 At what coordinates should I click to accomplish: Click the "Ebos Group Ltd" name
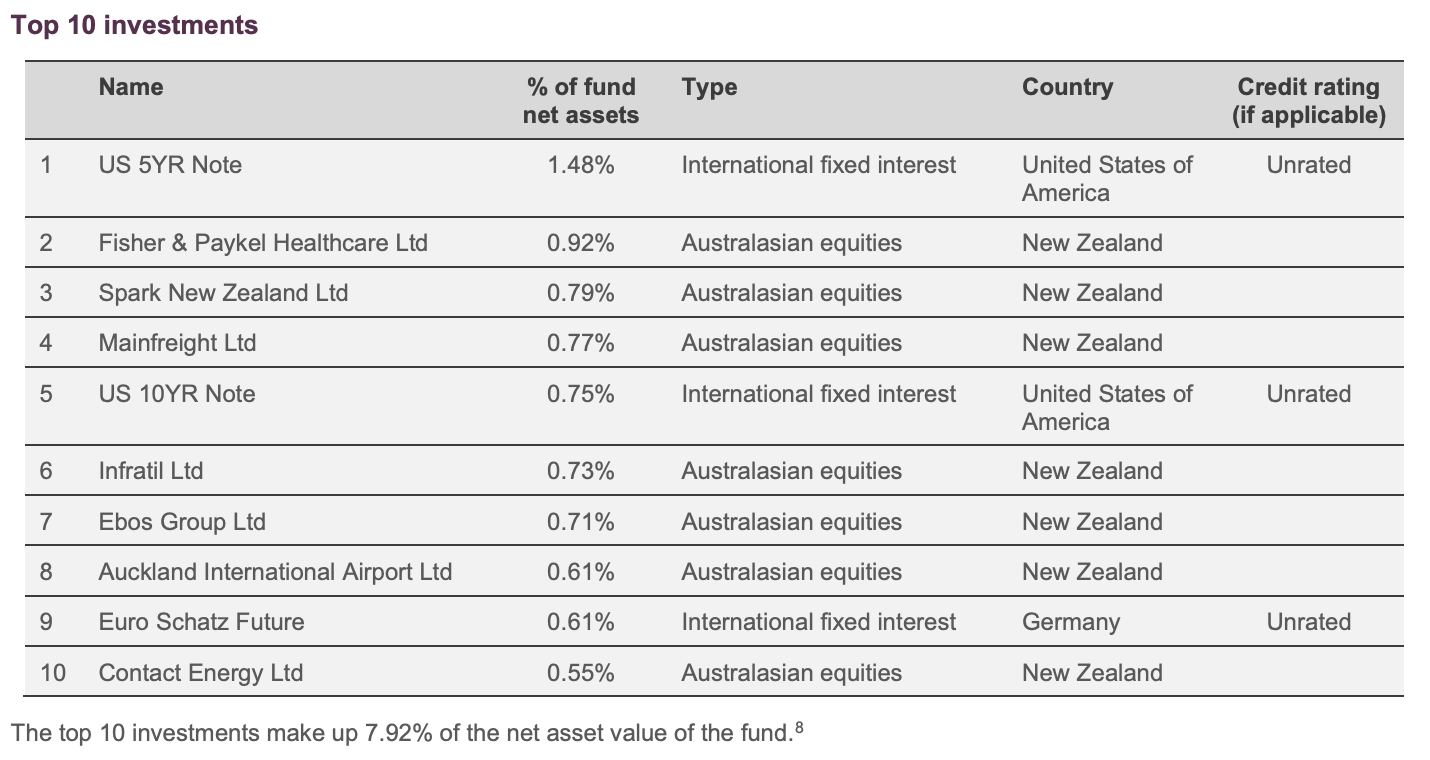(182, 522)
